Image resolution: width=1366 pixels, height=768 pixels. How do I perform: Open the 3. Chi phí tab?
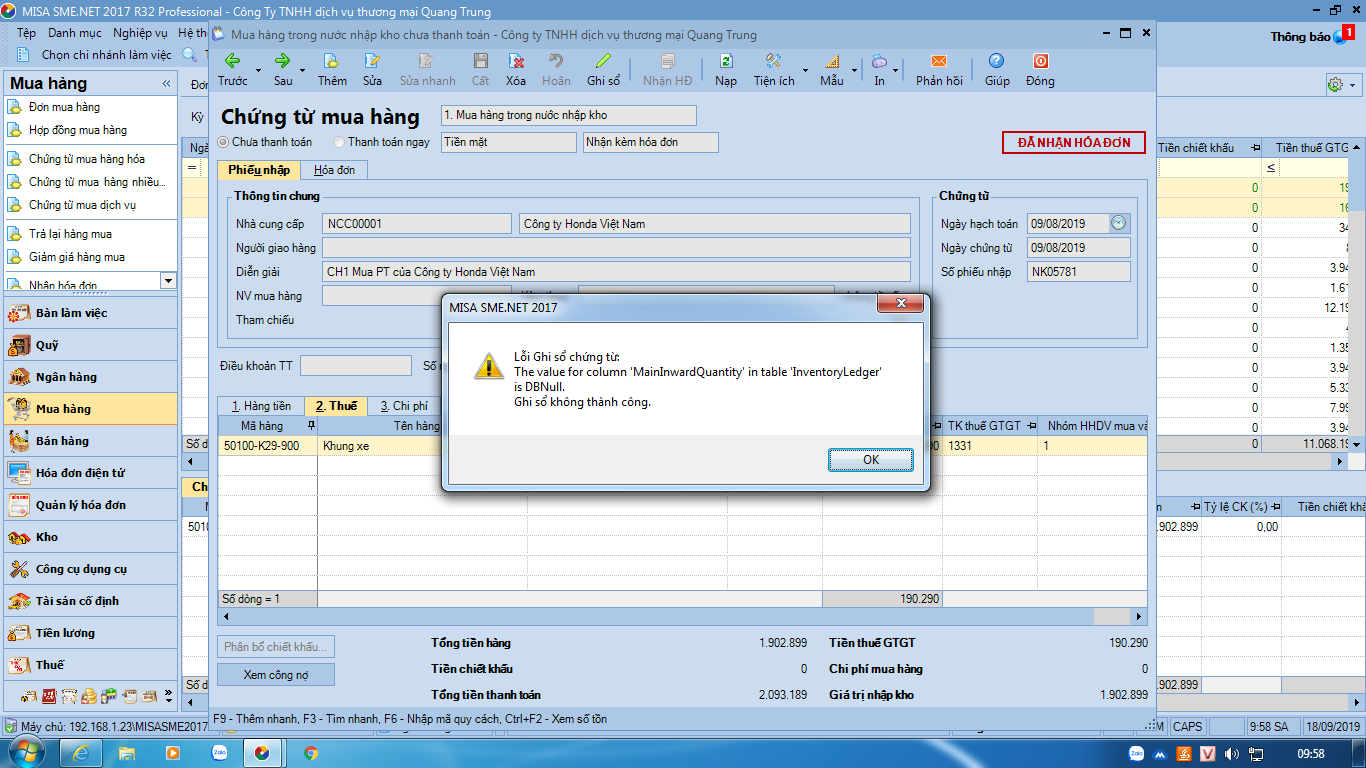tap(404, 406)
